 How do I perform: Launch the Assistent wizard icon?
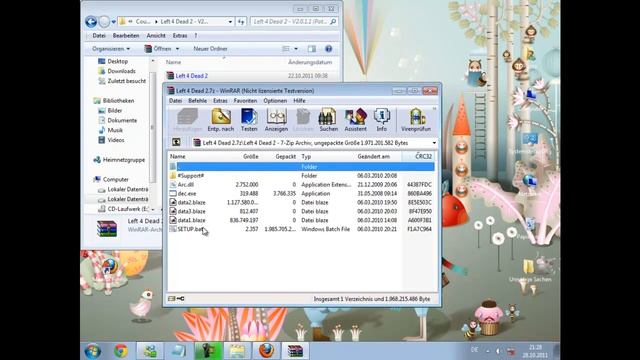click(x=356, y=120)
